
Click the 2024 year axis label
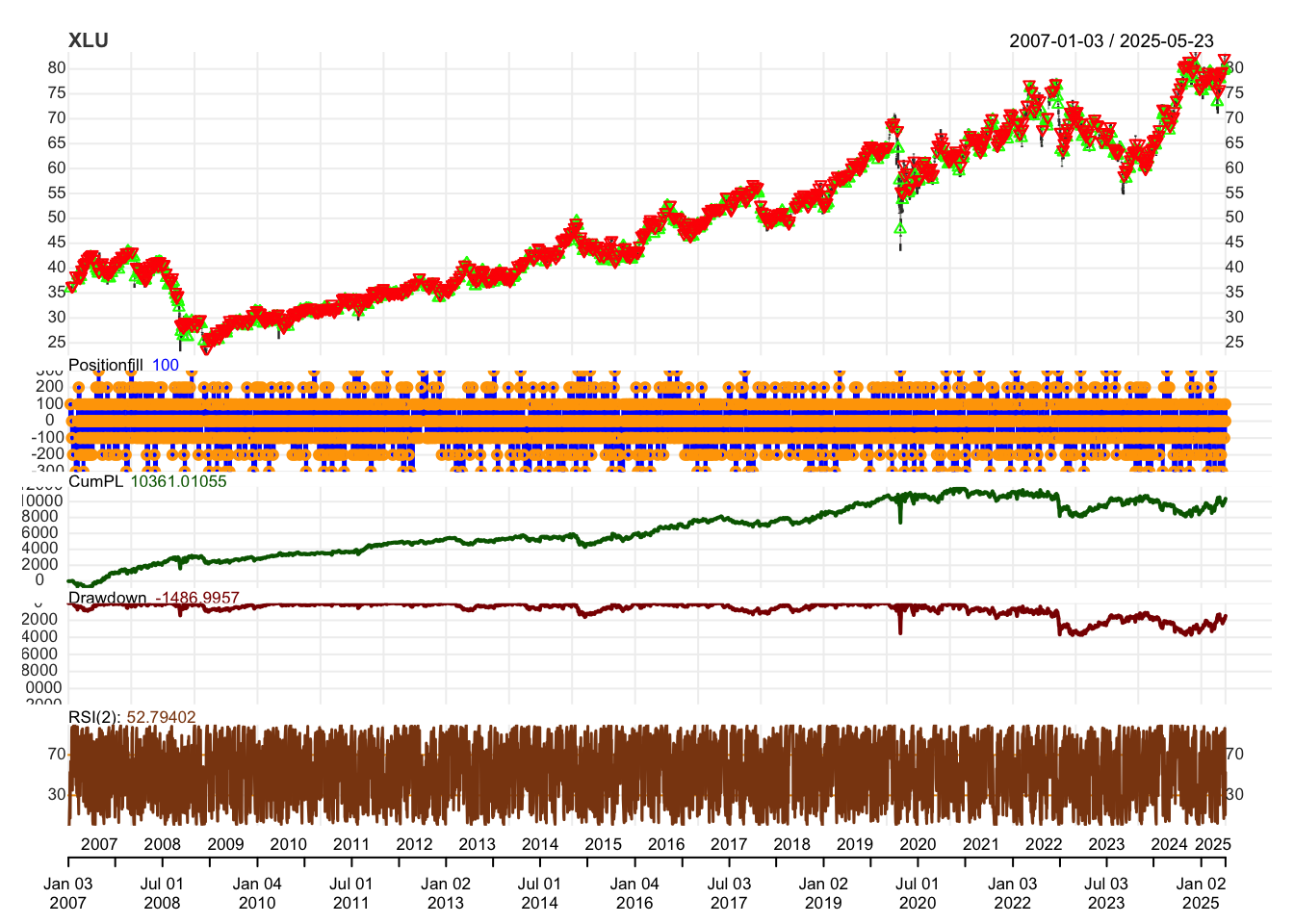pyautogui.click(x=1170, y=844)
